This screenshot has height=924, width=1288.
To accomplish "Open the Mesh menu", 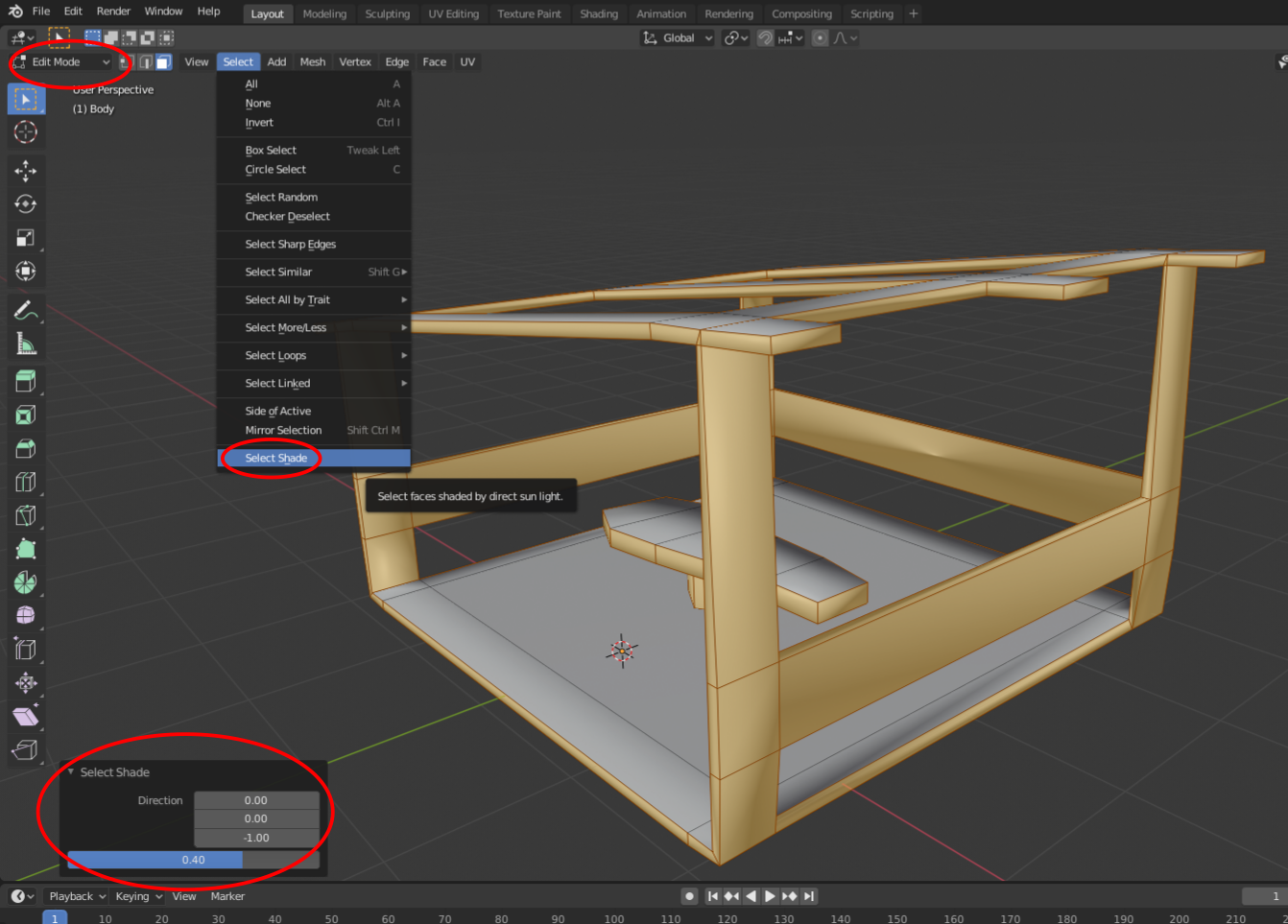I will click(312, 61).
